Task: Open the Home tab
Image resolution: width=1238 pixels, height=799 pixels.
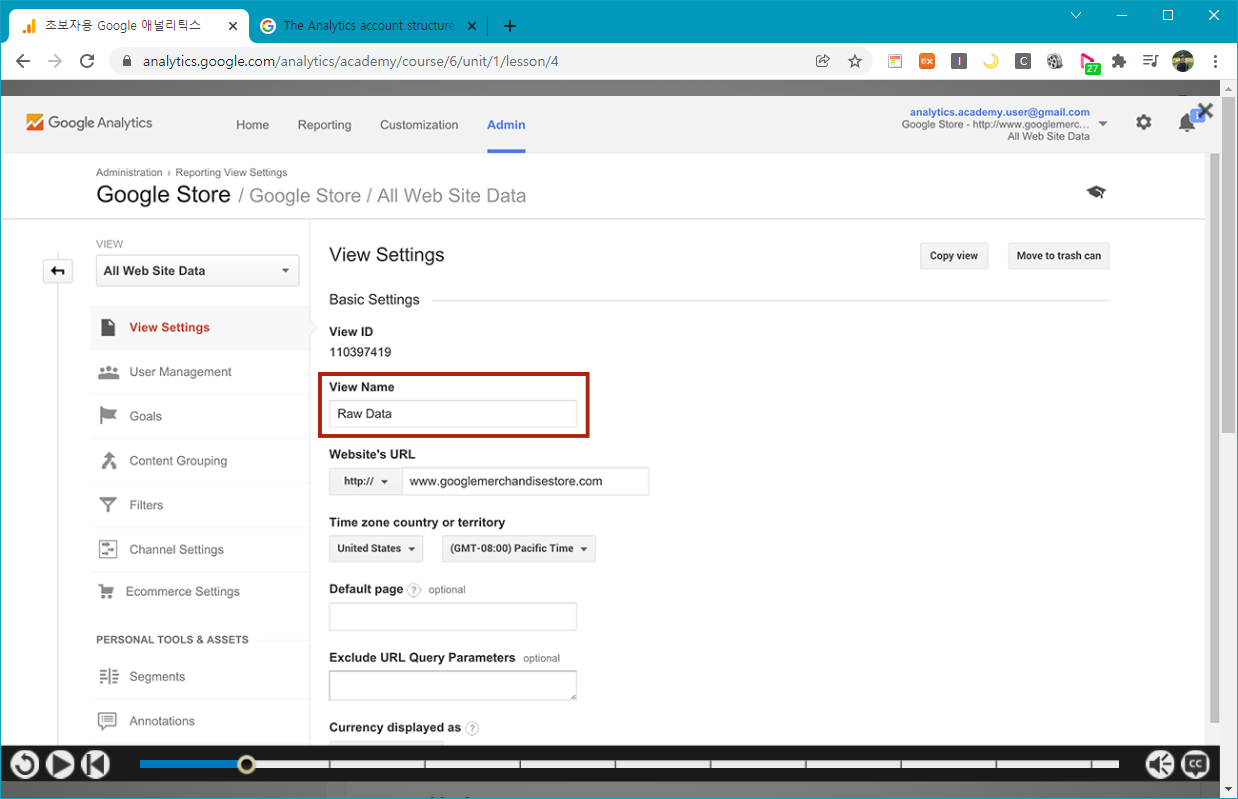Action: coord(252,125)
